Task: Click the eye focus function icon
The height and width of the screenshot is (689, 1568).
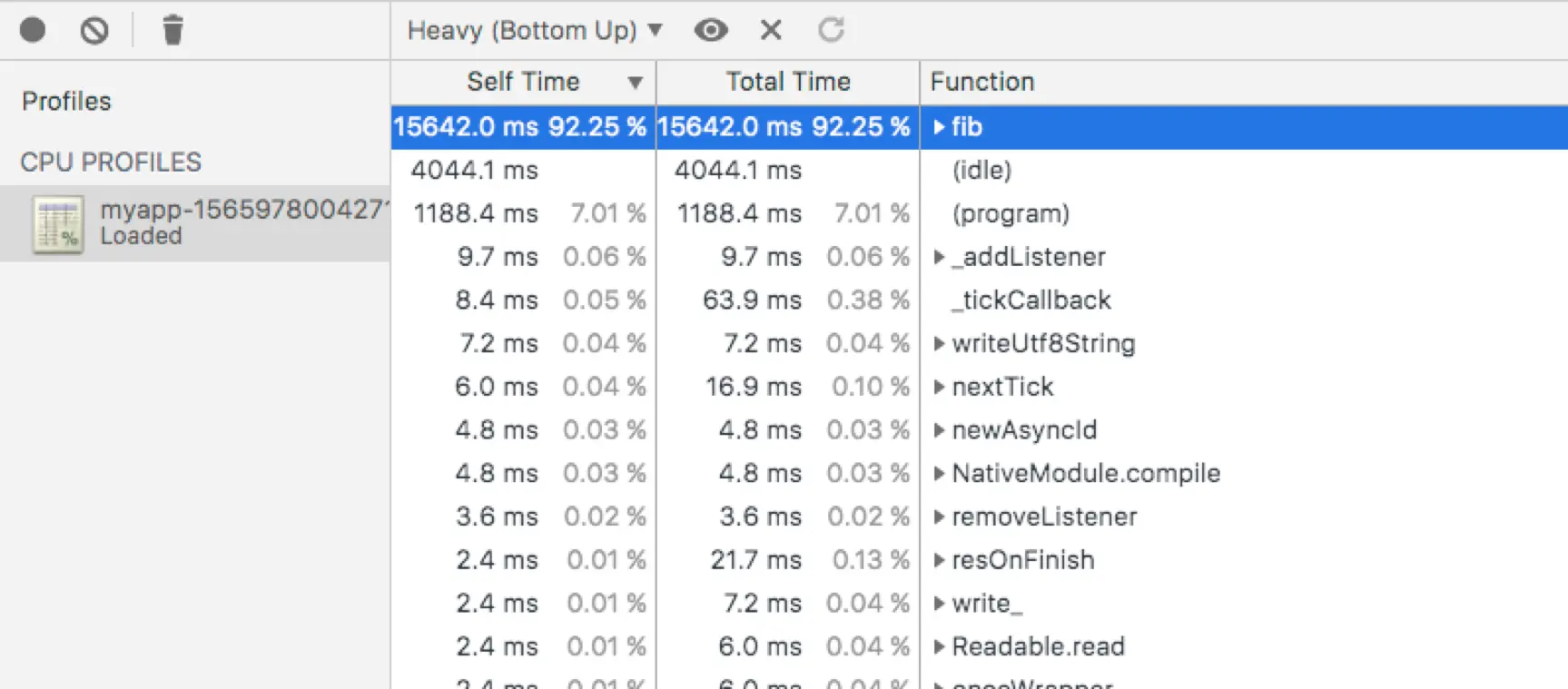Action: click(x=711, y=30)
